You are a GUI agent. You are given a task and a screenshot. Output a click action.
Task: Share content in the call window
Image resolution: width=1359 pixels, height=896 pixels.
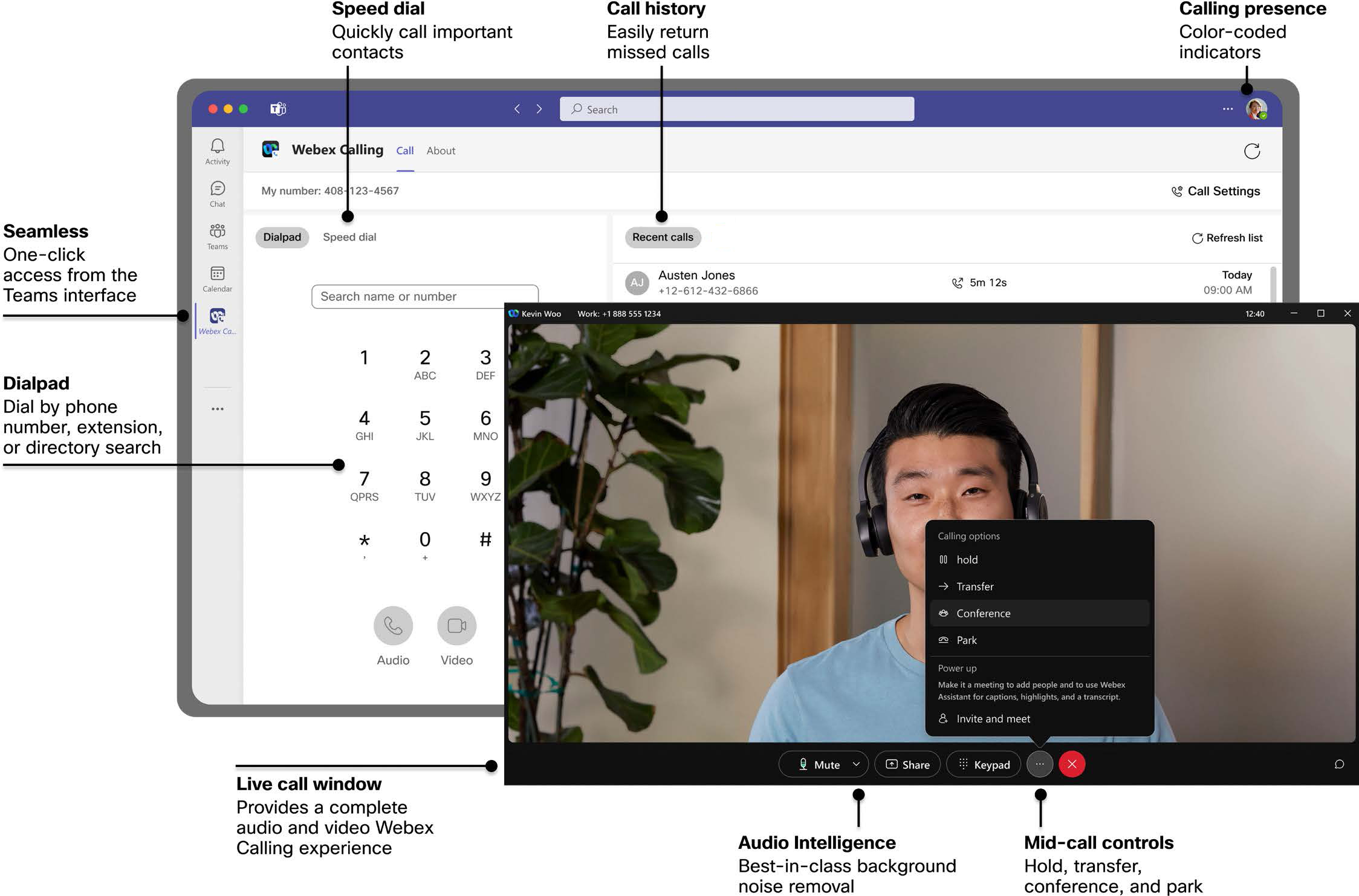(x=907, y=764)
